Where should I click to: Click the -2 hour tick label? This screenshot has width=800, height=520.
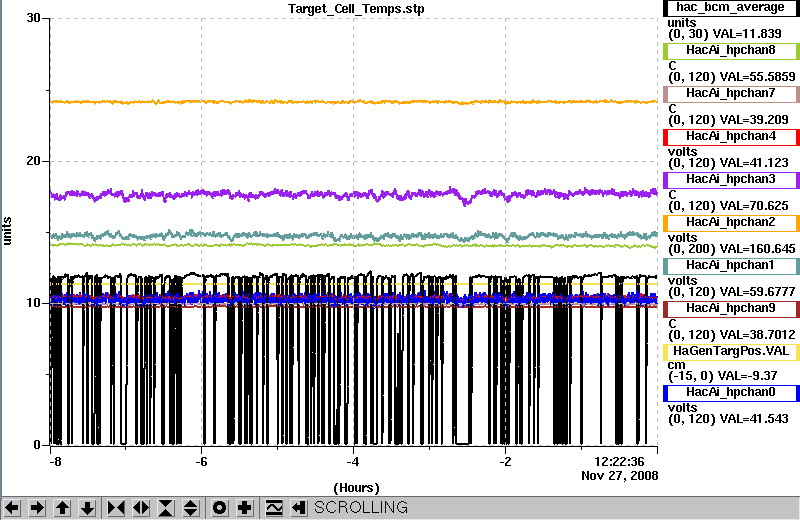pyautogui.click(x=506, y=462)
